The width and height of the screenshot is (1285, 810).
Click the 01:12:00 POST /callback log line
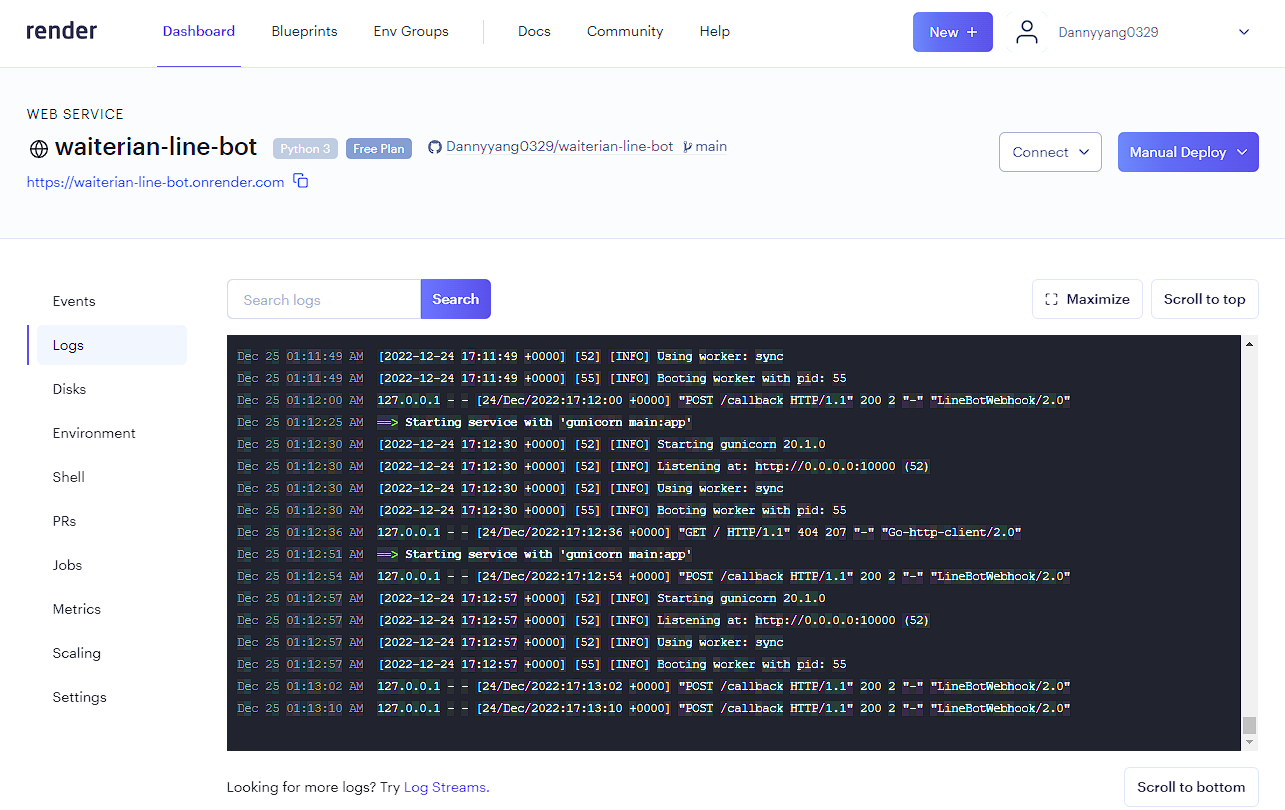654,400
